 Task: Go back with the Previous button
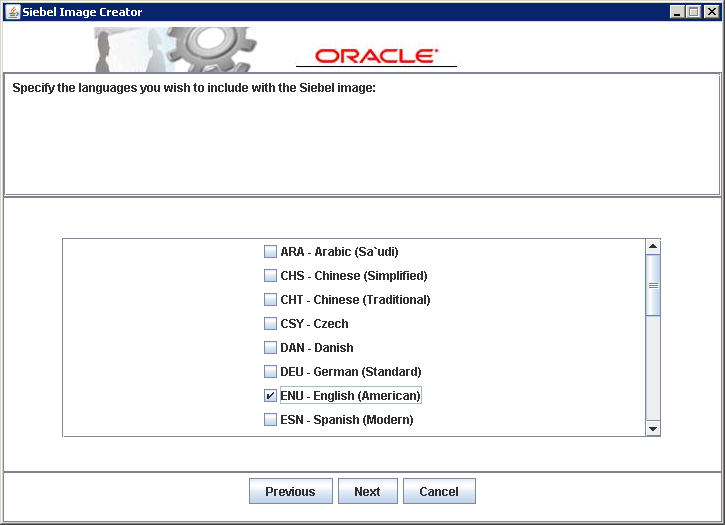coord(290,491)
